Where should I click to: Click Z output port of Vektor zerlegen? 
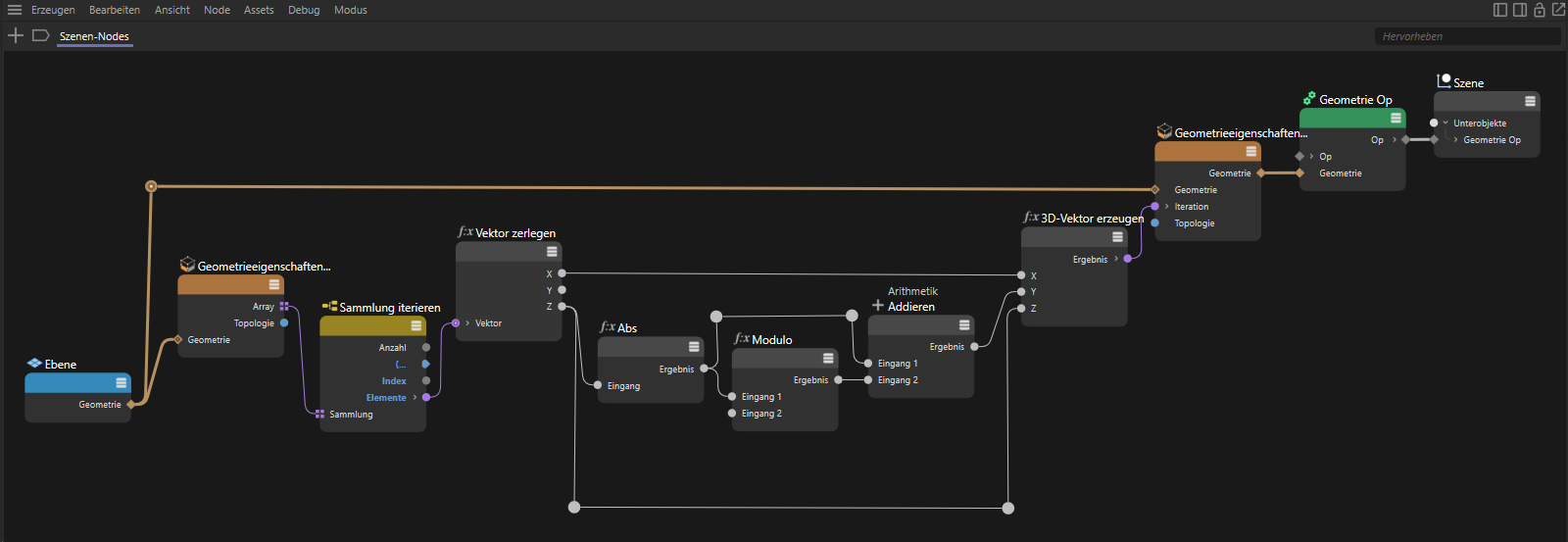click(562, 307)
